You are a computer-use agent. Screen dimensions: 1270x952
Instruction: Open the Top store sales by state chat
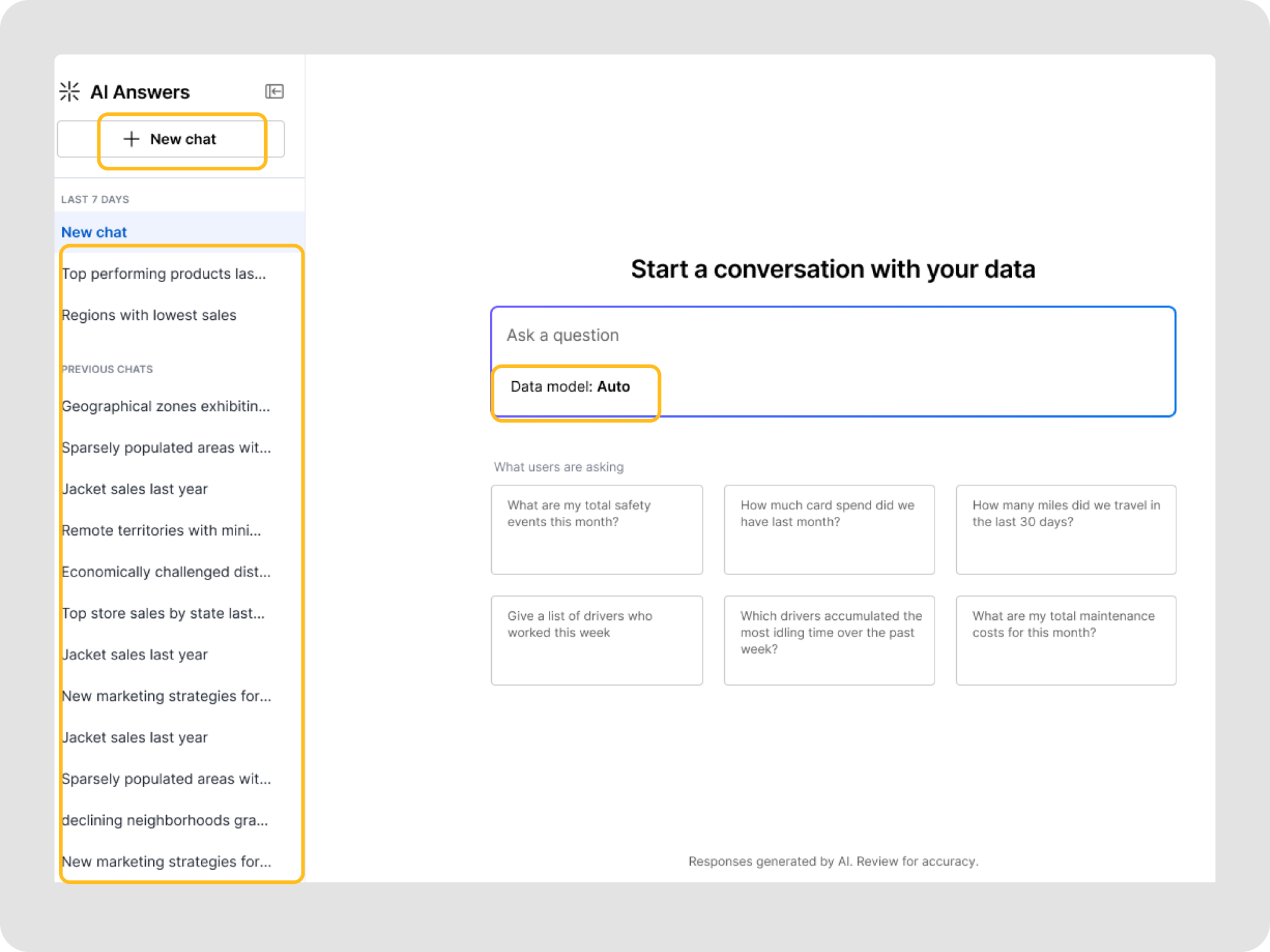point(163,614)
